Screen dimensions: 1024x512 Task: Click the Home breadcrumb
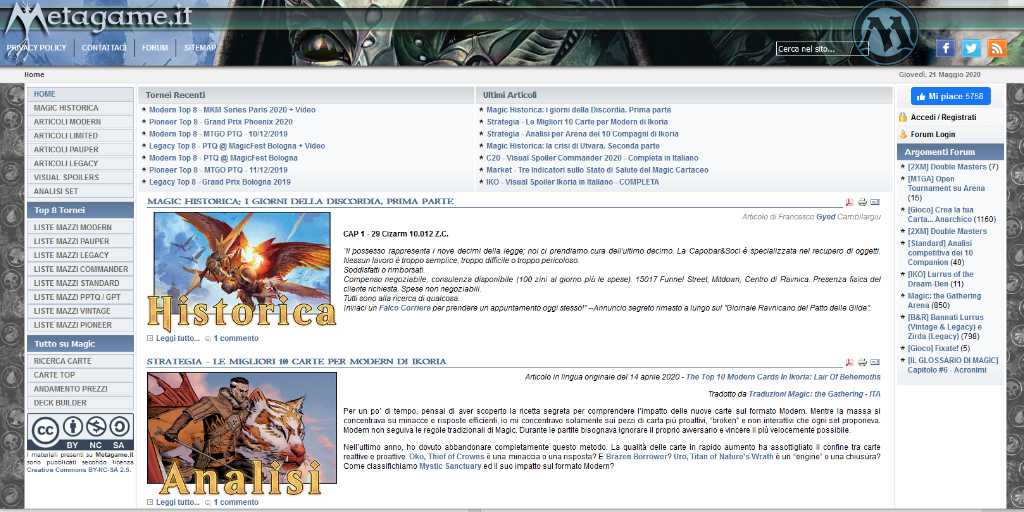(35, 75)
